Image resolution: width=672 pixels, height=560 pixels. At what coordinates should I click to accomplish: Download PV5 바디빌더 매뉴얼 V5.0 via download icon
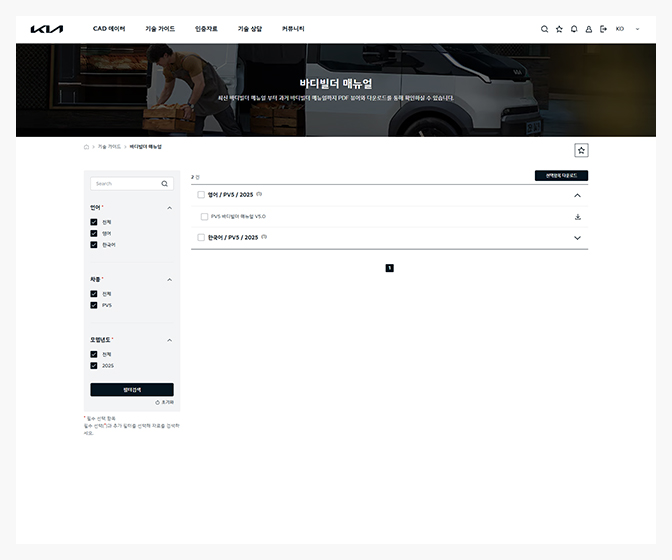tap(577, 216)
